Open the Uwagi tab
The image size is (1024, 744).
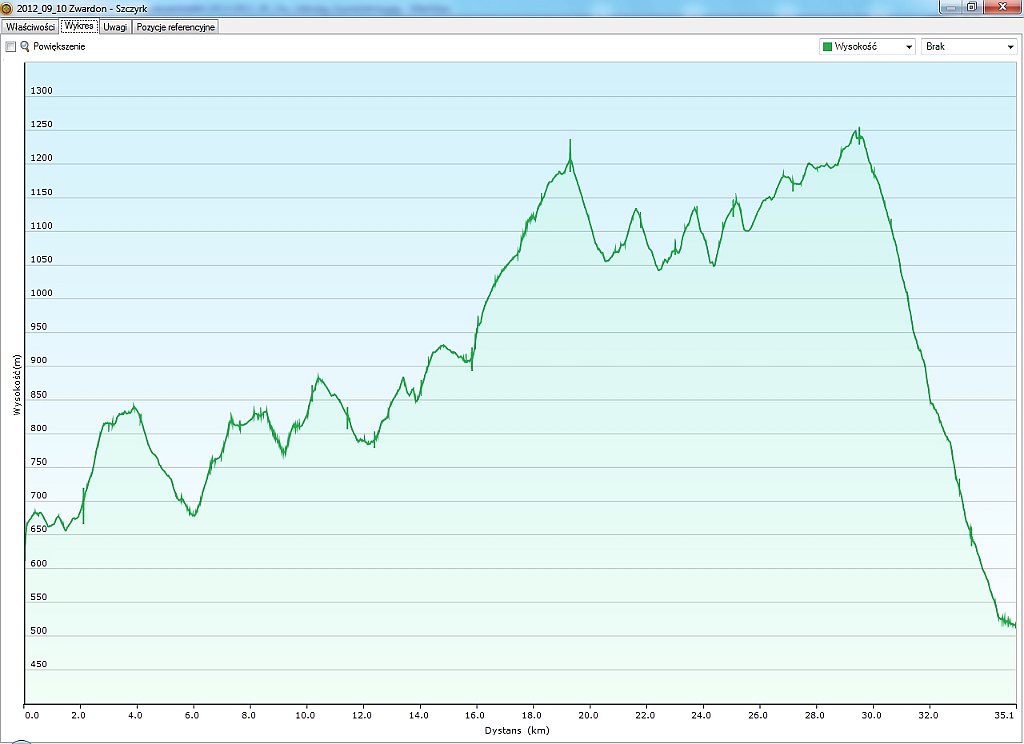pos(115,27)
